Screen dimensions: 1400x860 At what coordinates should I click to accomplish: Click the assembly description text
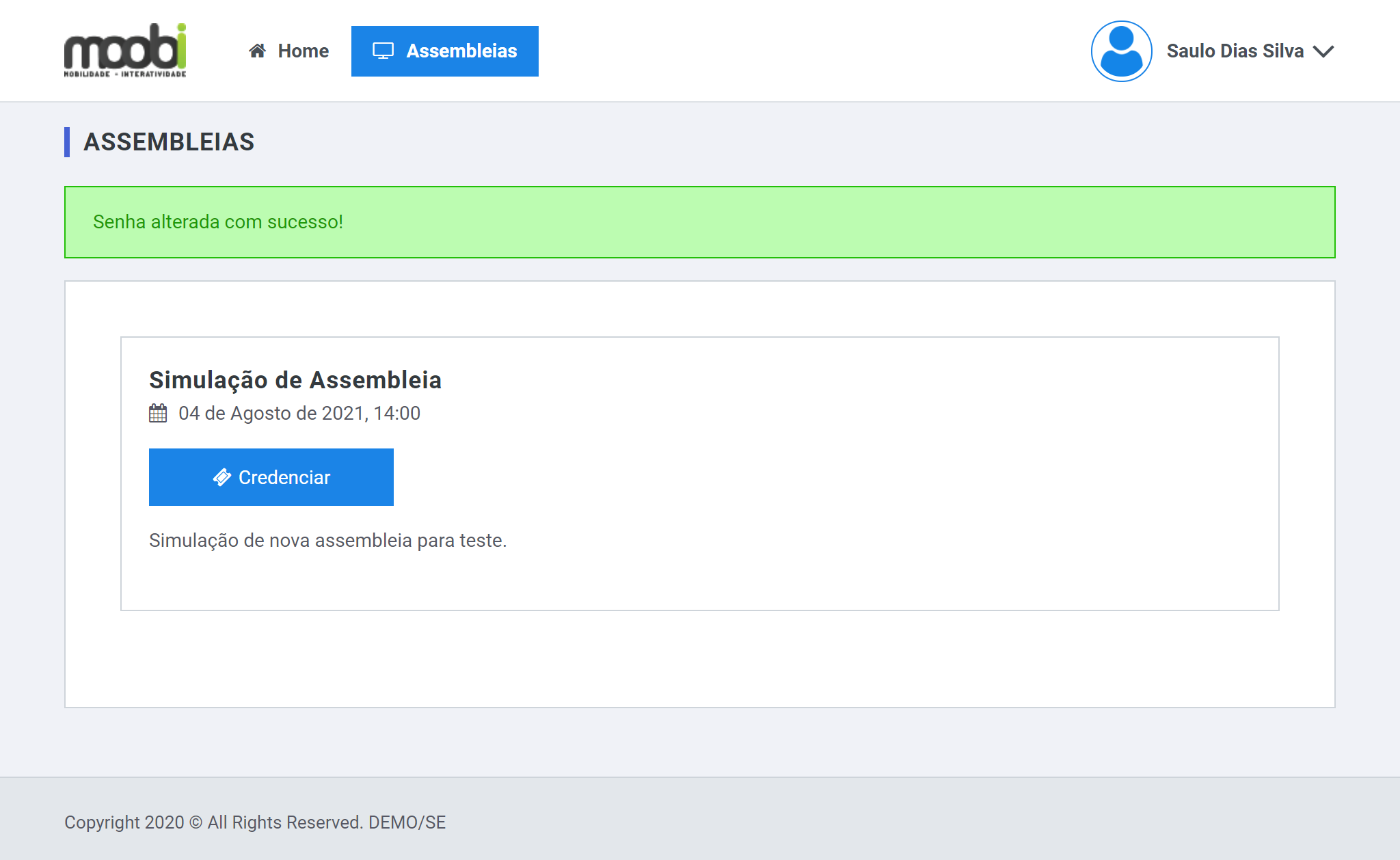point(327,541)
